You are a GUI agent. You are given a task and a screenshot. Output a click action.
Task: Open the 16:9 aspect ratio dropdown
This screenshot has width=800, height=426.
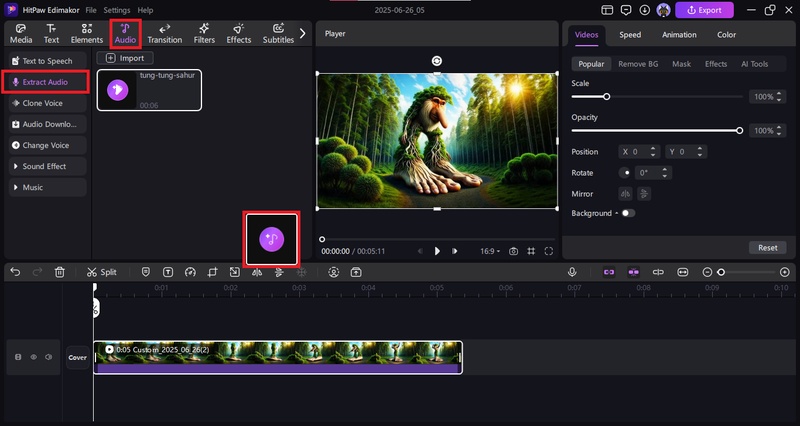489,251
